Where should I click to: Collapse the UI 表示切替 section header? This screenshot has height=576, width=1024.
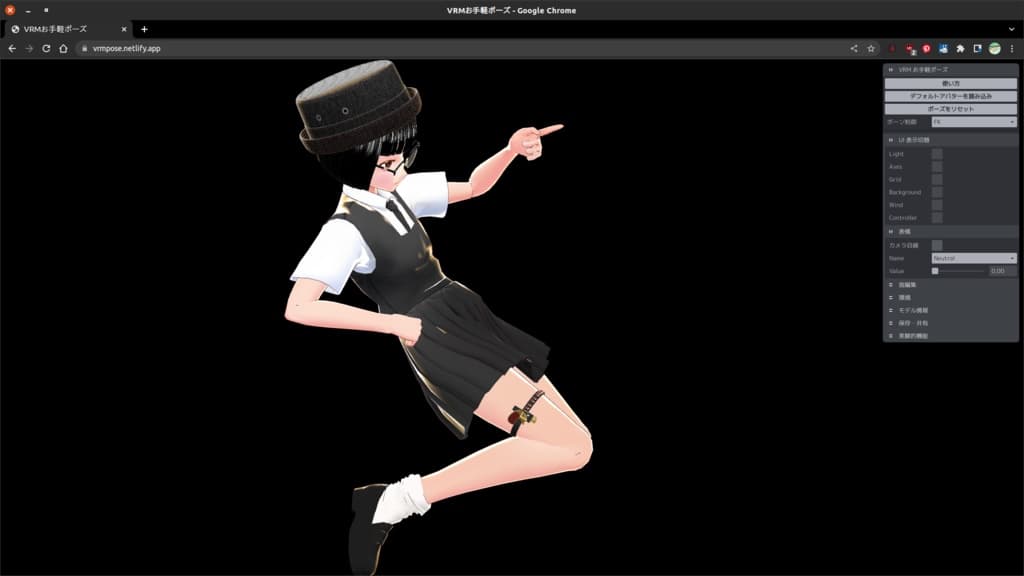[x=950, y=140]
